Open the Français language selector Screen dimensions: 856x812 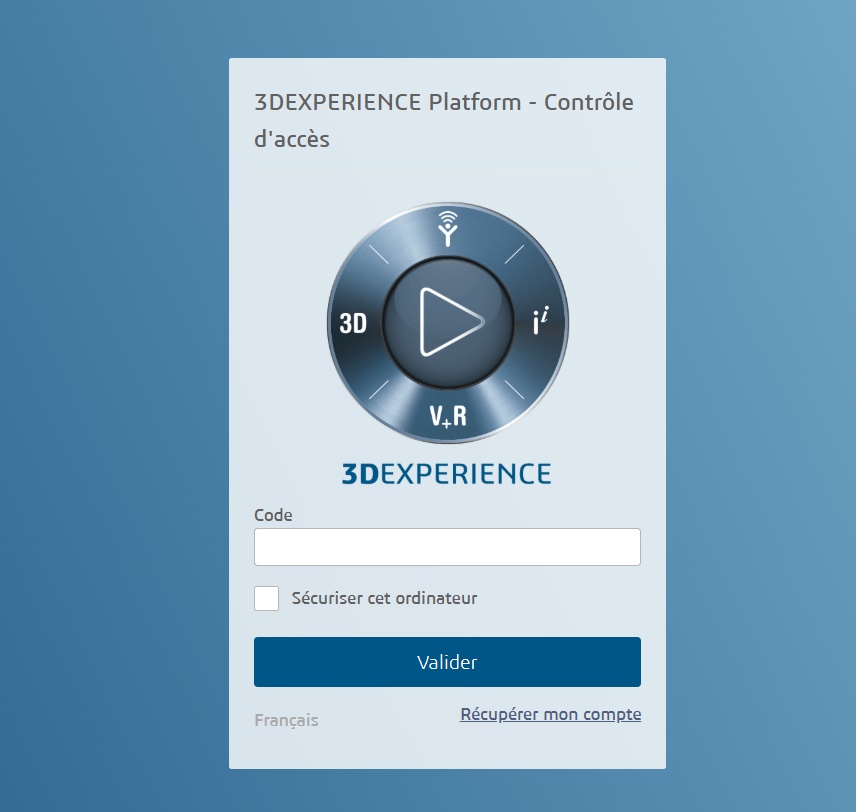[x=286, y=720]
